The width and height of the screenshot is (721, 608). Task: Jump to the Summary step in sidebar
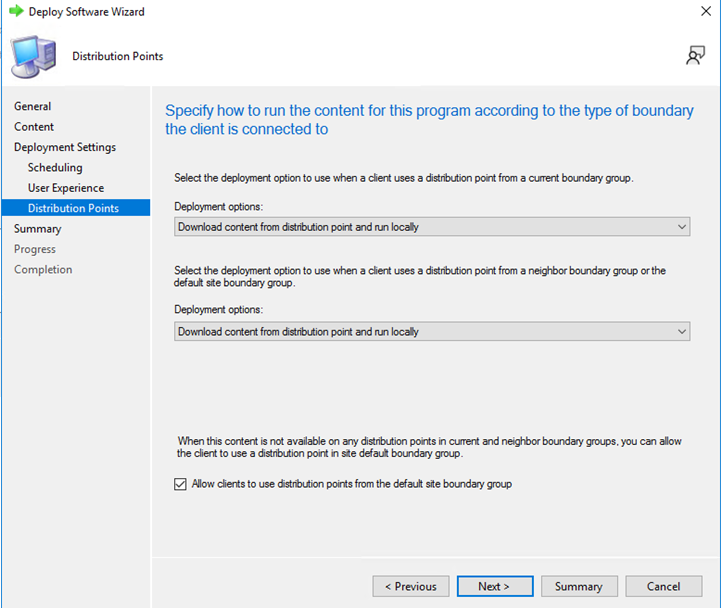tap(37, 229)
